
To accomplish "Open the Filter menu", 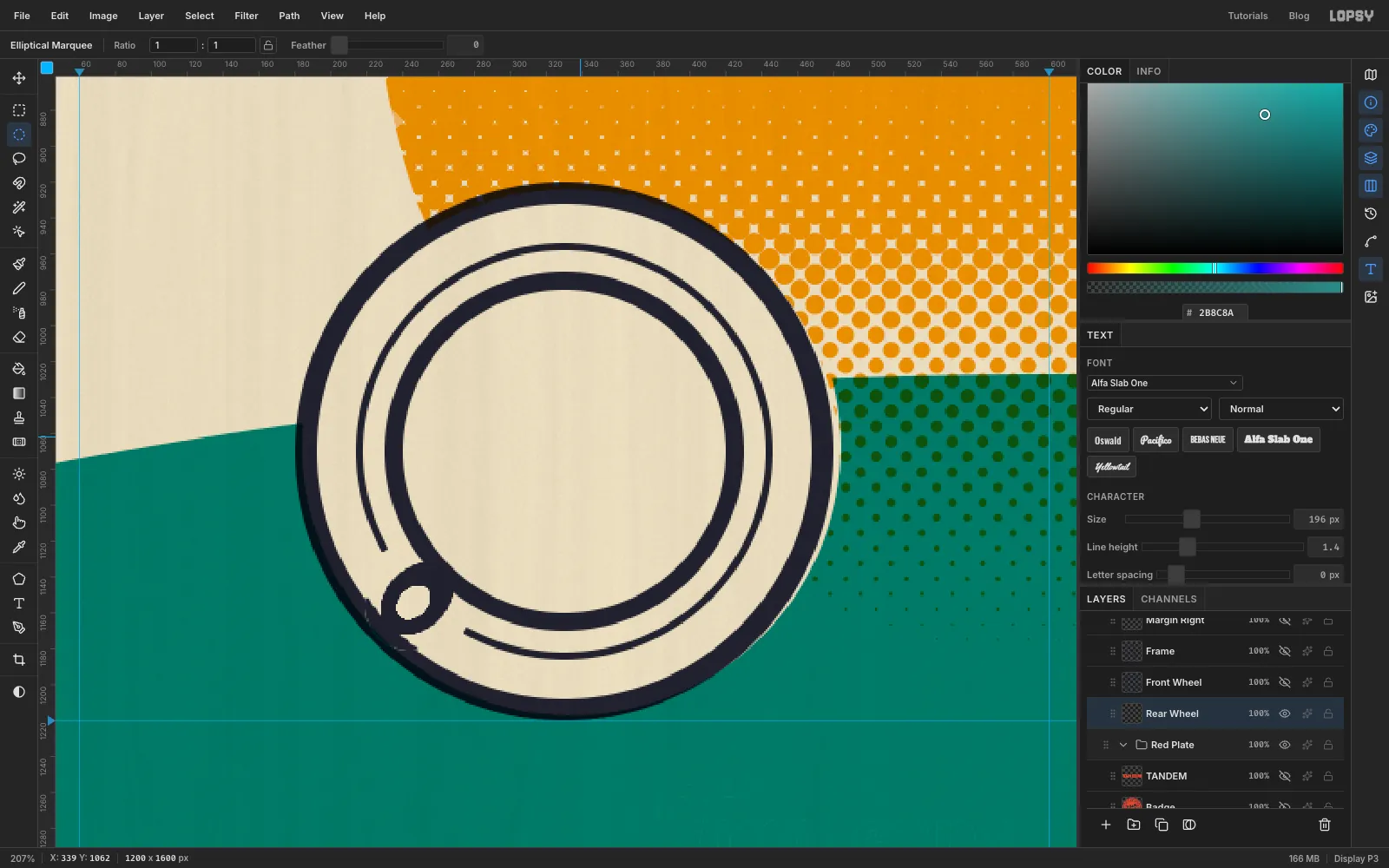I will 247,16.
